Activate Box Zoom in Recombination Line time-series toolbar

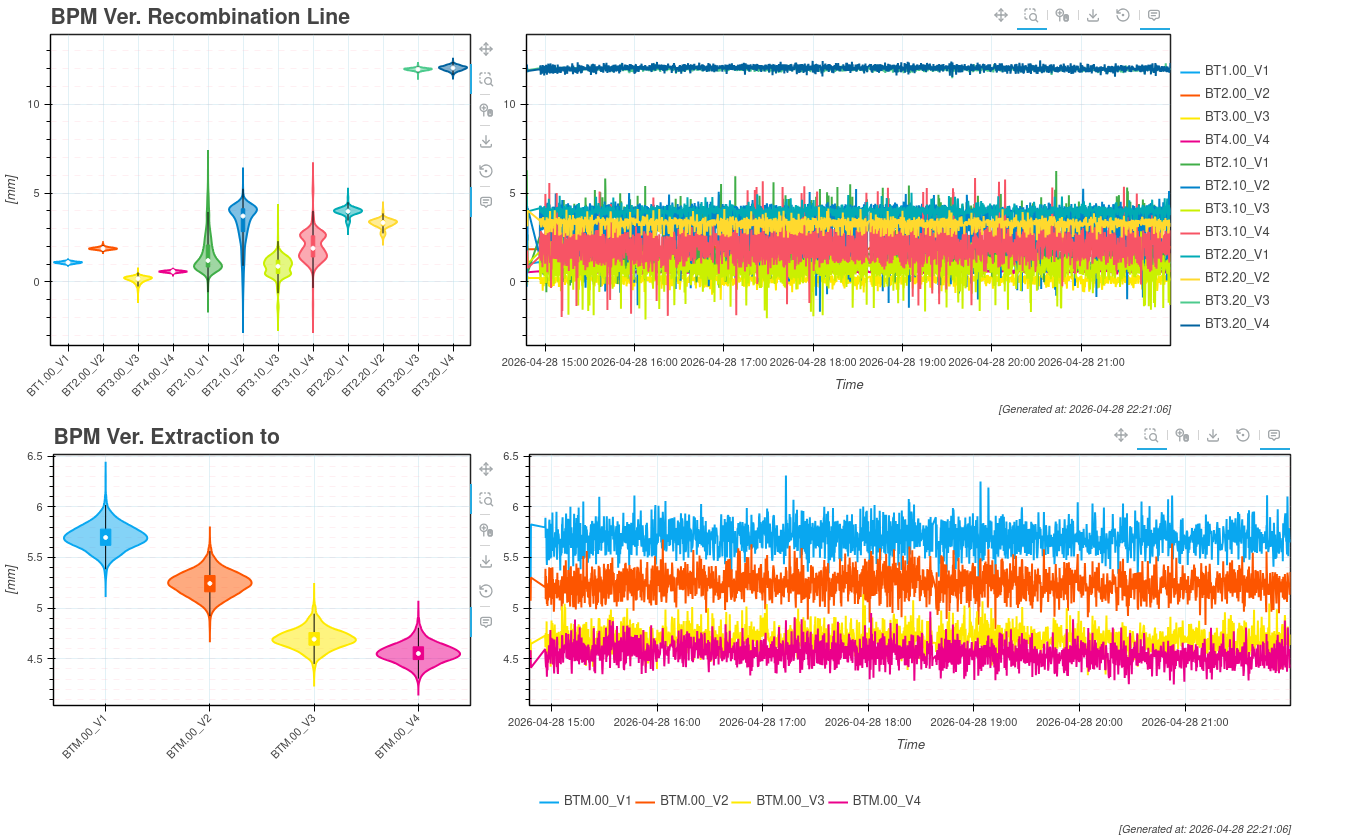1031,15
